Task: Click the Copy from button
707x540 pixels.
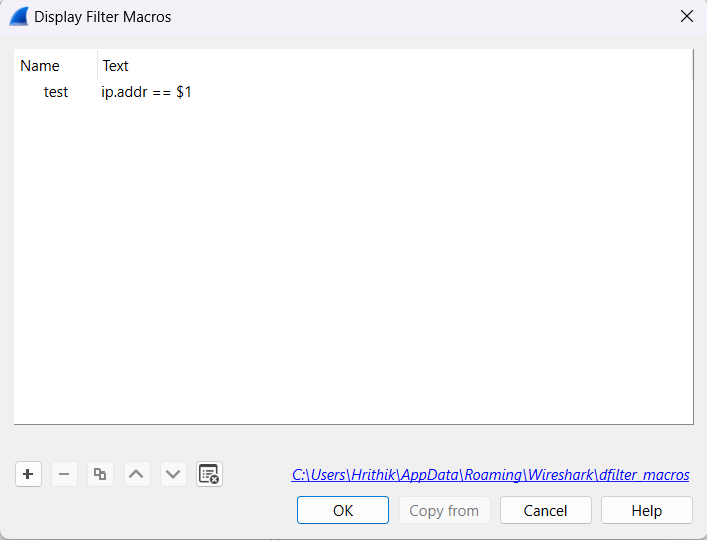Action: click(x=444, y=510)
